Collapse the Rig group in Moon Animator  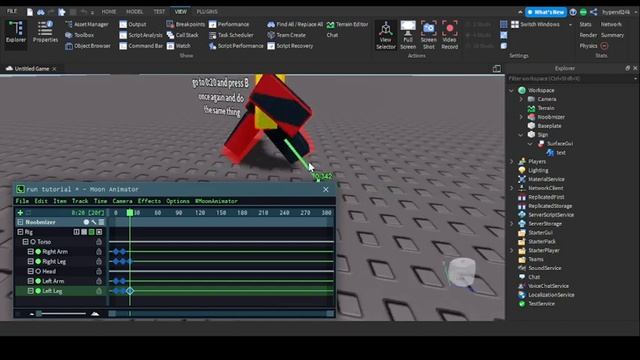click(20, 232)
